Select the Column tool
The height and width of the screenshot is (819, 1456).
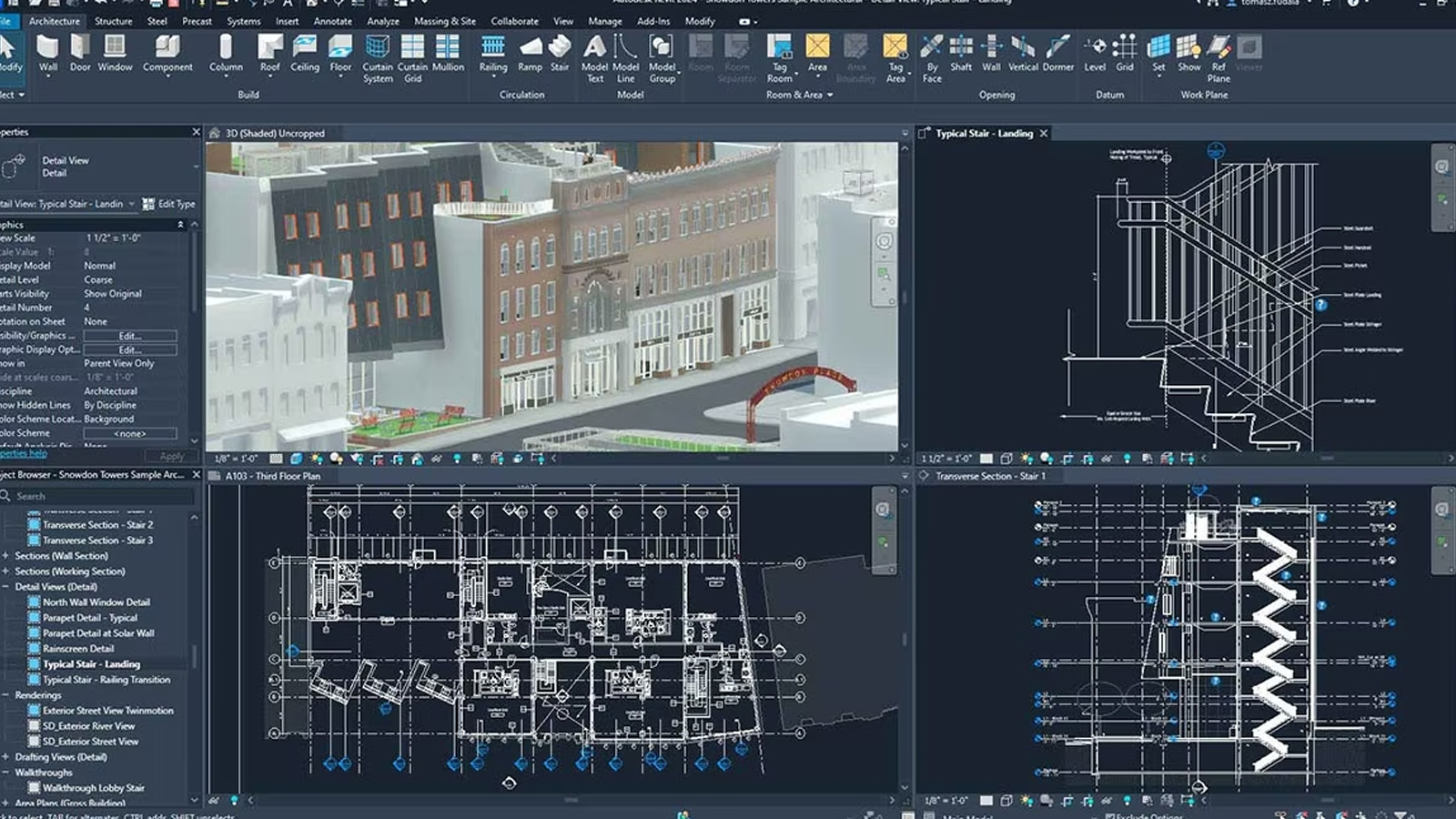point(226,54)
